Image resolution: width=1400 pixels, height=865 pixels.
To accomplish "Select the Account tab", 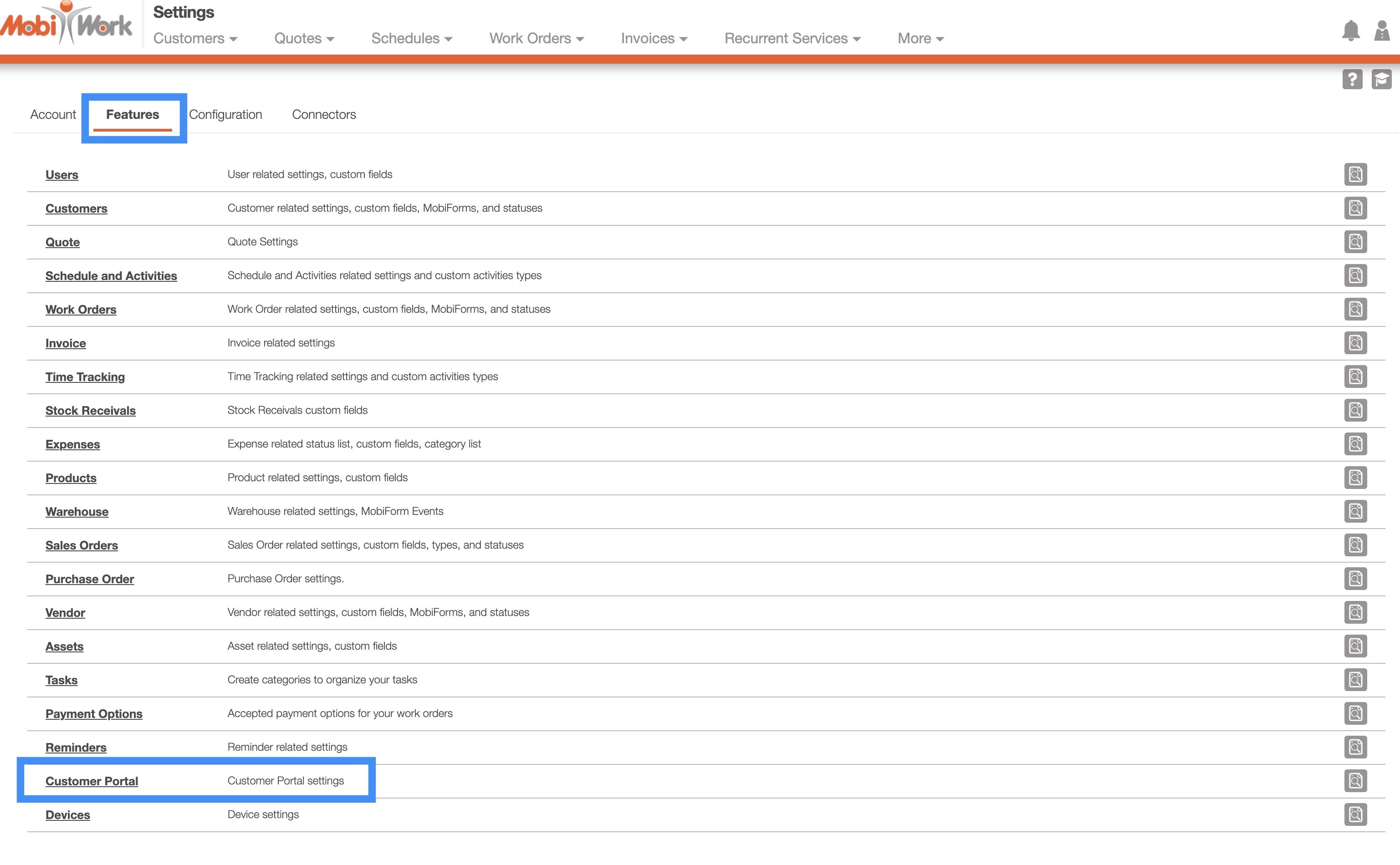I will coord(53,114).
